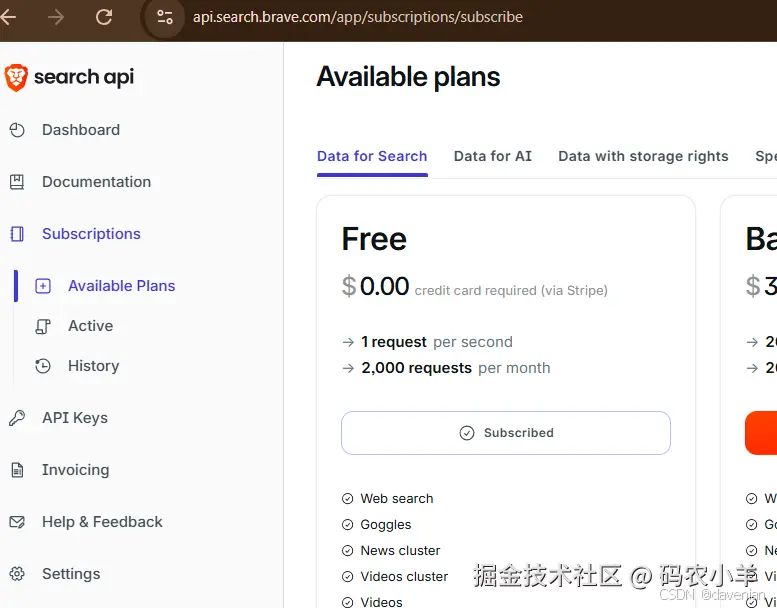Open site settings icon in address bar
The width and height of the screenshot is (777, 608).
coord(165,17)
